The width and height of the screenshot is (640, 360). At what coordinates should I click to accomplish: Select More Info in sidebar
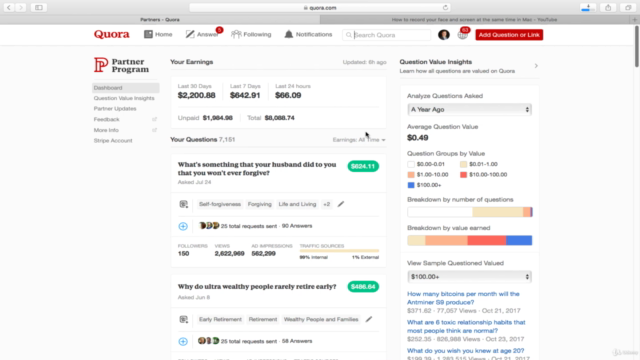106,130
